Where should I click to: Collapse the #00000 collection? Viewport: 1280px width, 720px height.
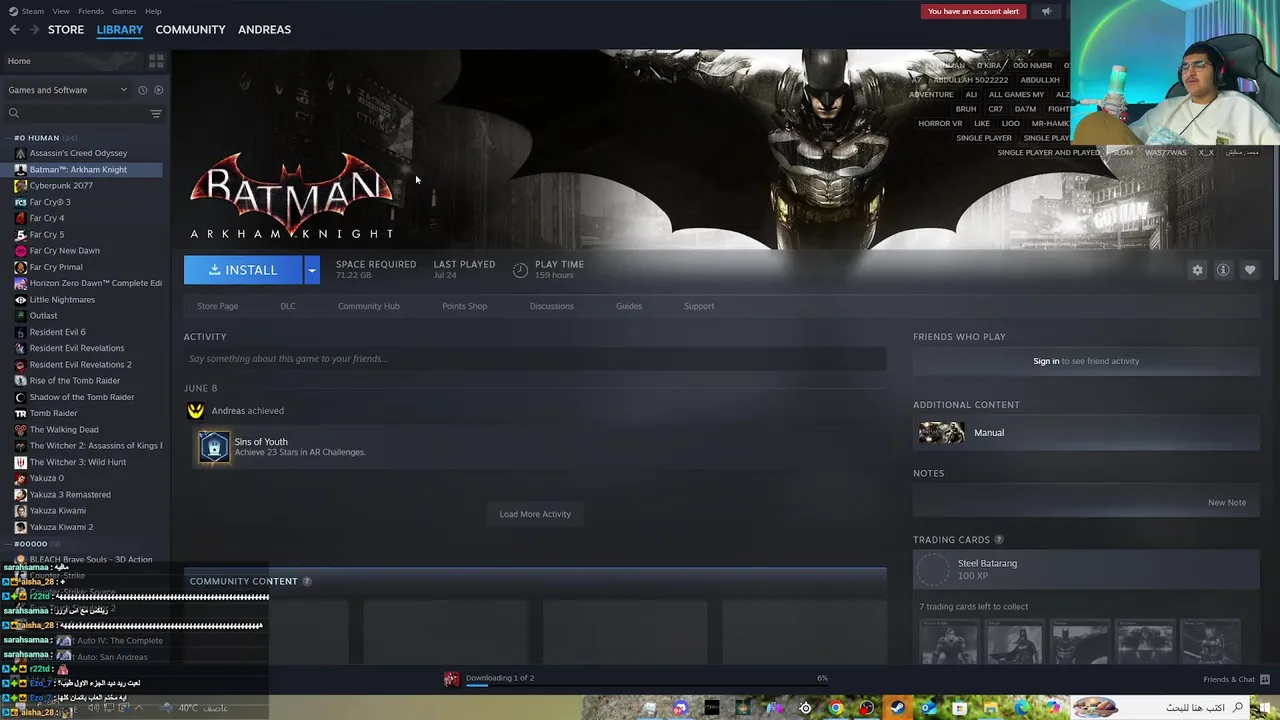coord(9,544)
